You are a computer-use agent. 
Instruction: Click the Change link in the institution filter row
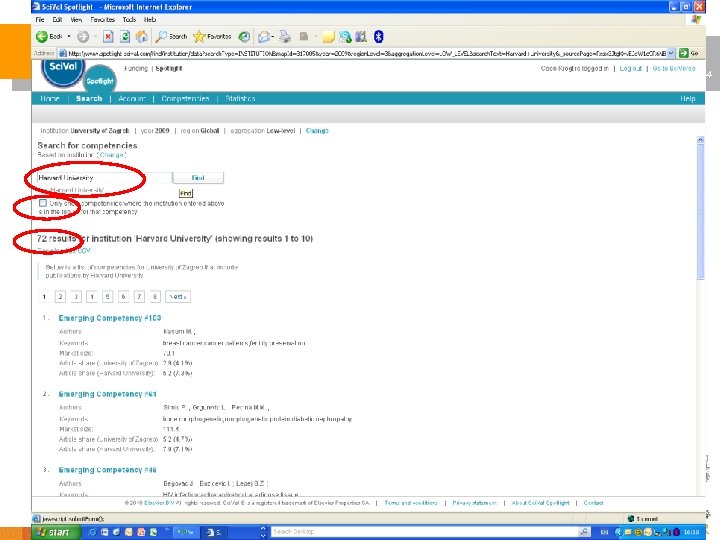pos(317,130)
